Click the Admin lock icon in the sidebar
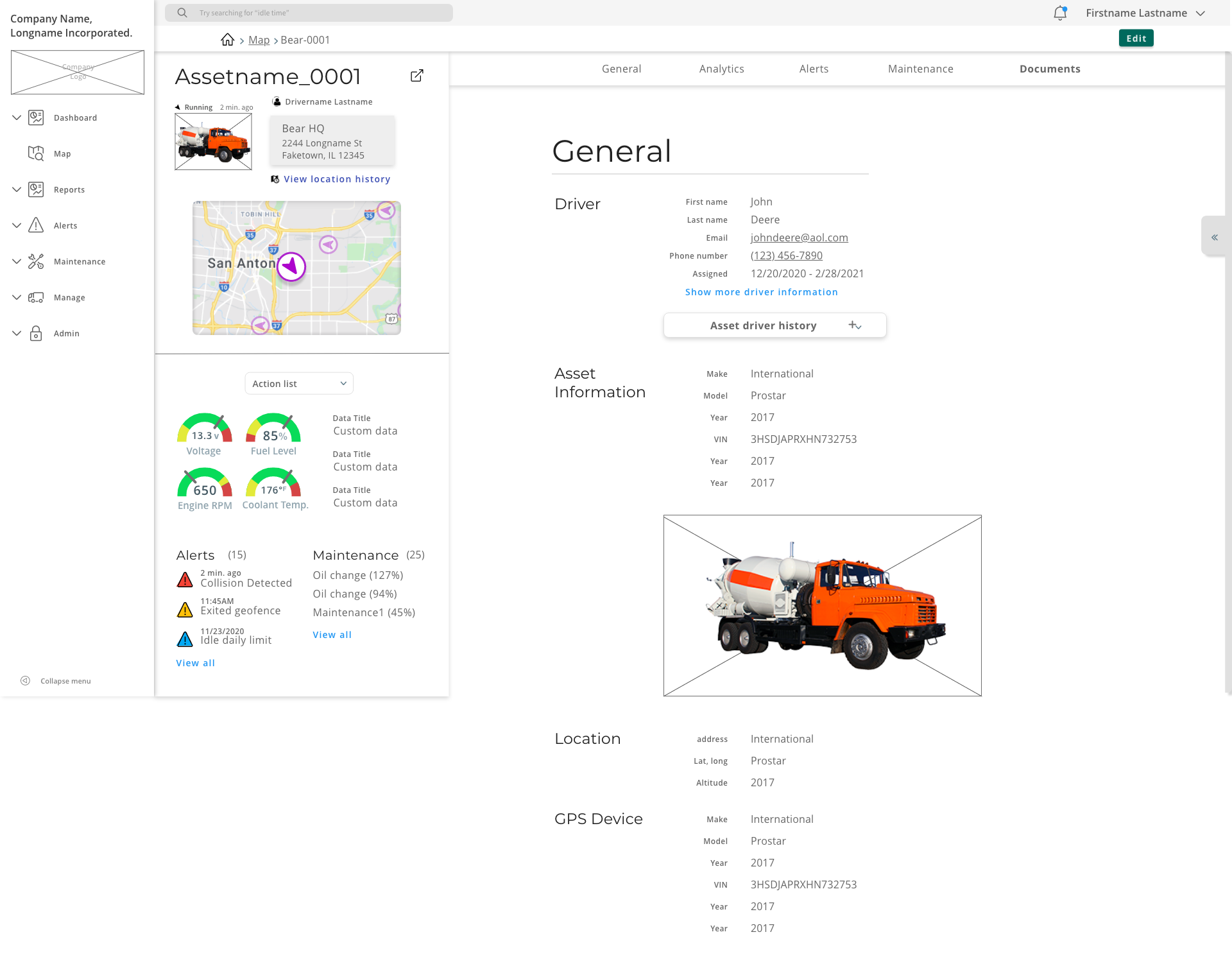Screen dimensions: 1232x957 [x=36, y=333]
